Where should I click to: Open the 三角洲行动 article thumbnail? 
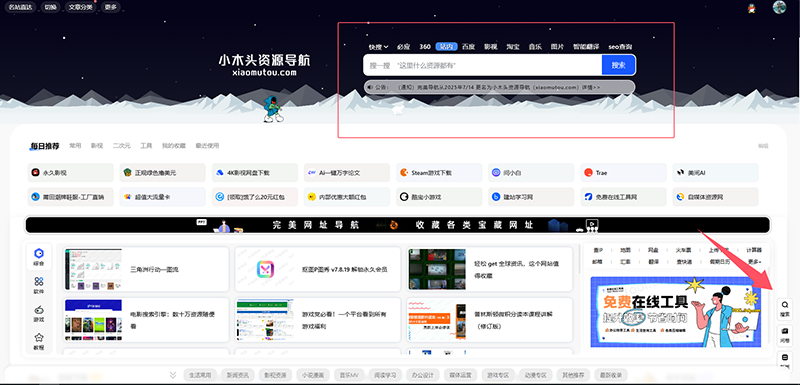click(x=93, y=269)
